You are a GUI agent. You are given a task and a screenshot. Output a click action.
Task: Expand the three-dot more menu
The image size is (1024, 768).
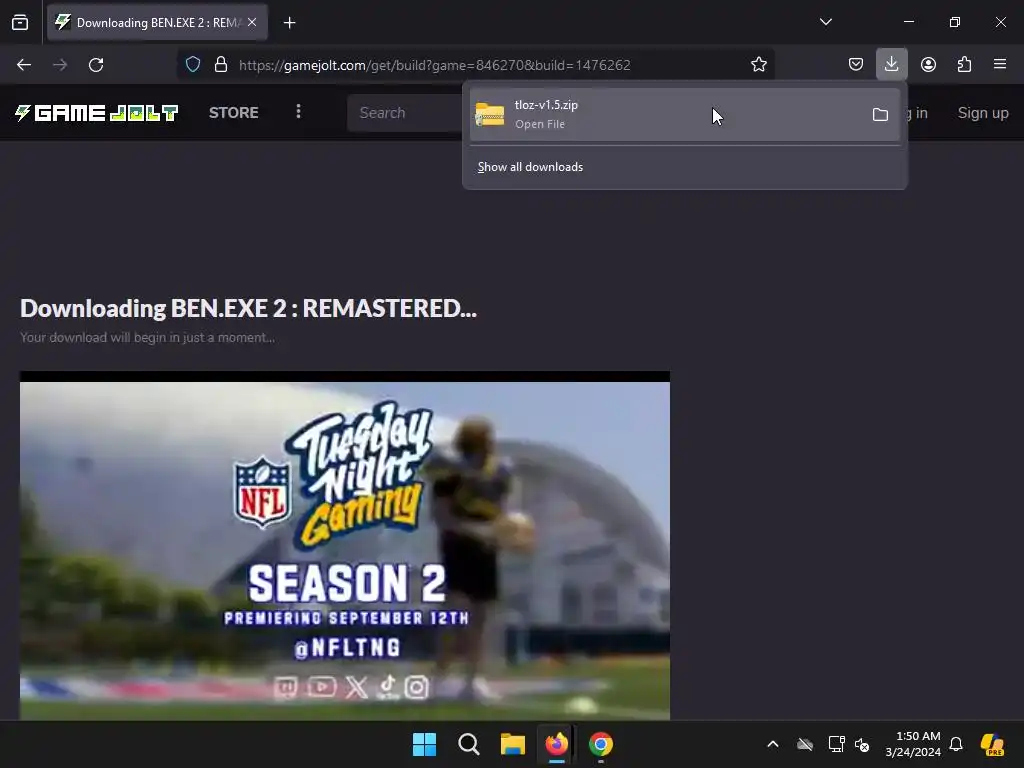pos(298,112)
